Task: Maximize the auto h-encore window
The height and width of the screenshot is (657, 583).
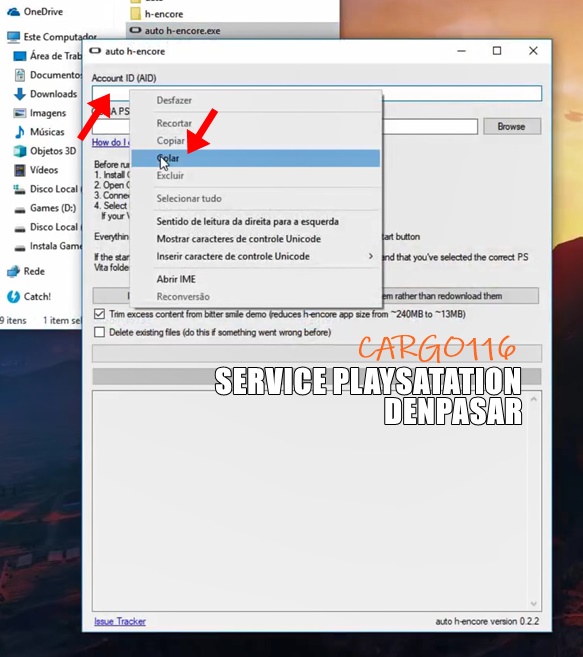Action: (x=497, y=51)
